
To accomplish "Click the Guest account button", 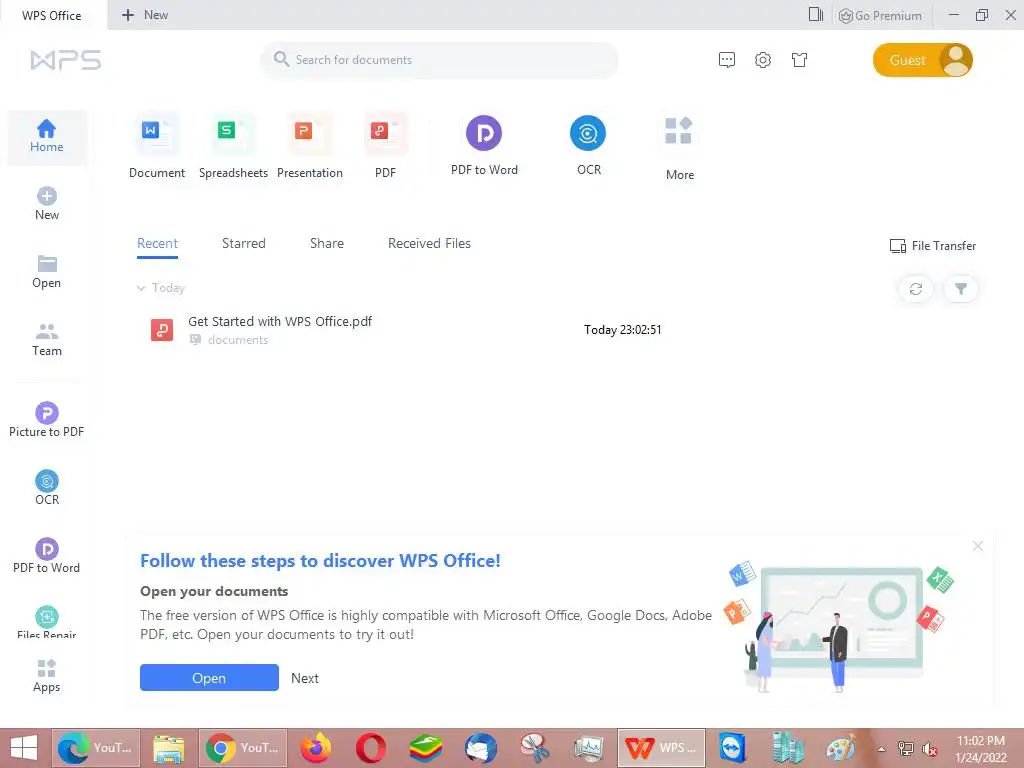I will click(x=922, y=60).
